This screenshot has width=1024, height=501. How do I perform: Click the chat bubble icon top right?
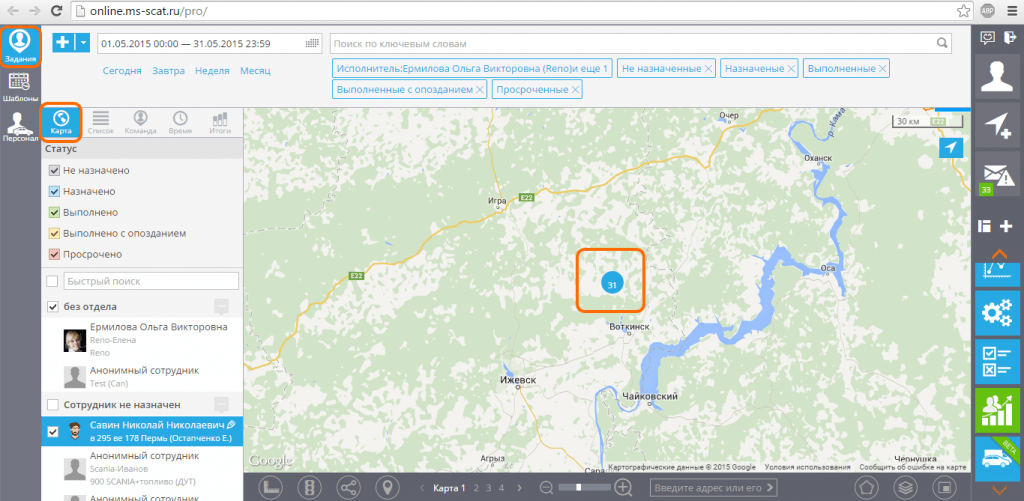(x=987, y=38)
